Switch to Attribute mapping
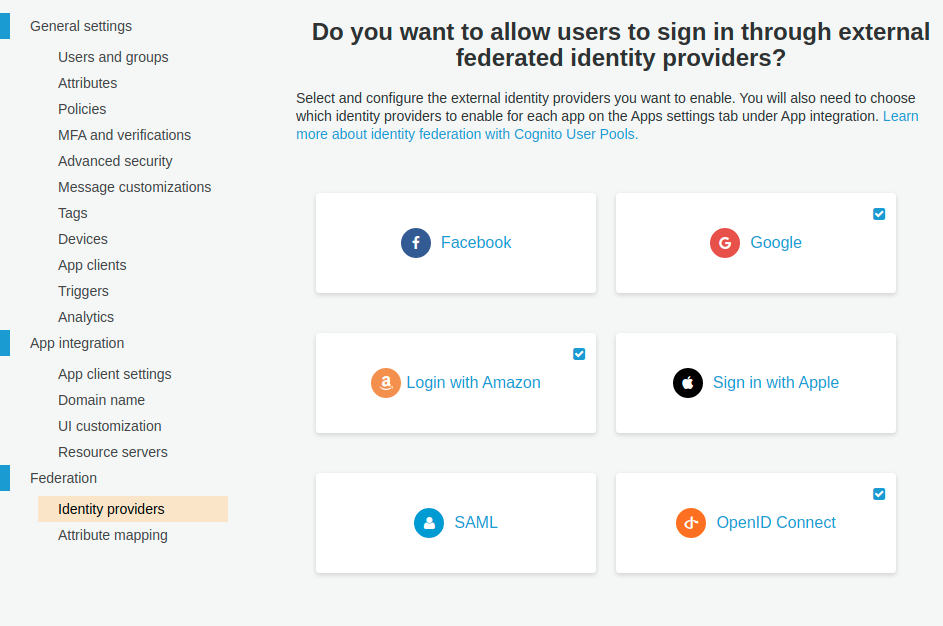The height and width of the screenshot is (626, 943). click(112, 535)
